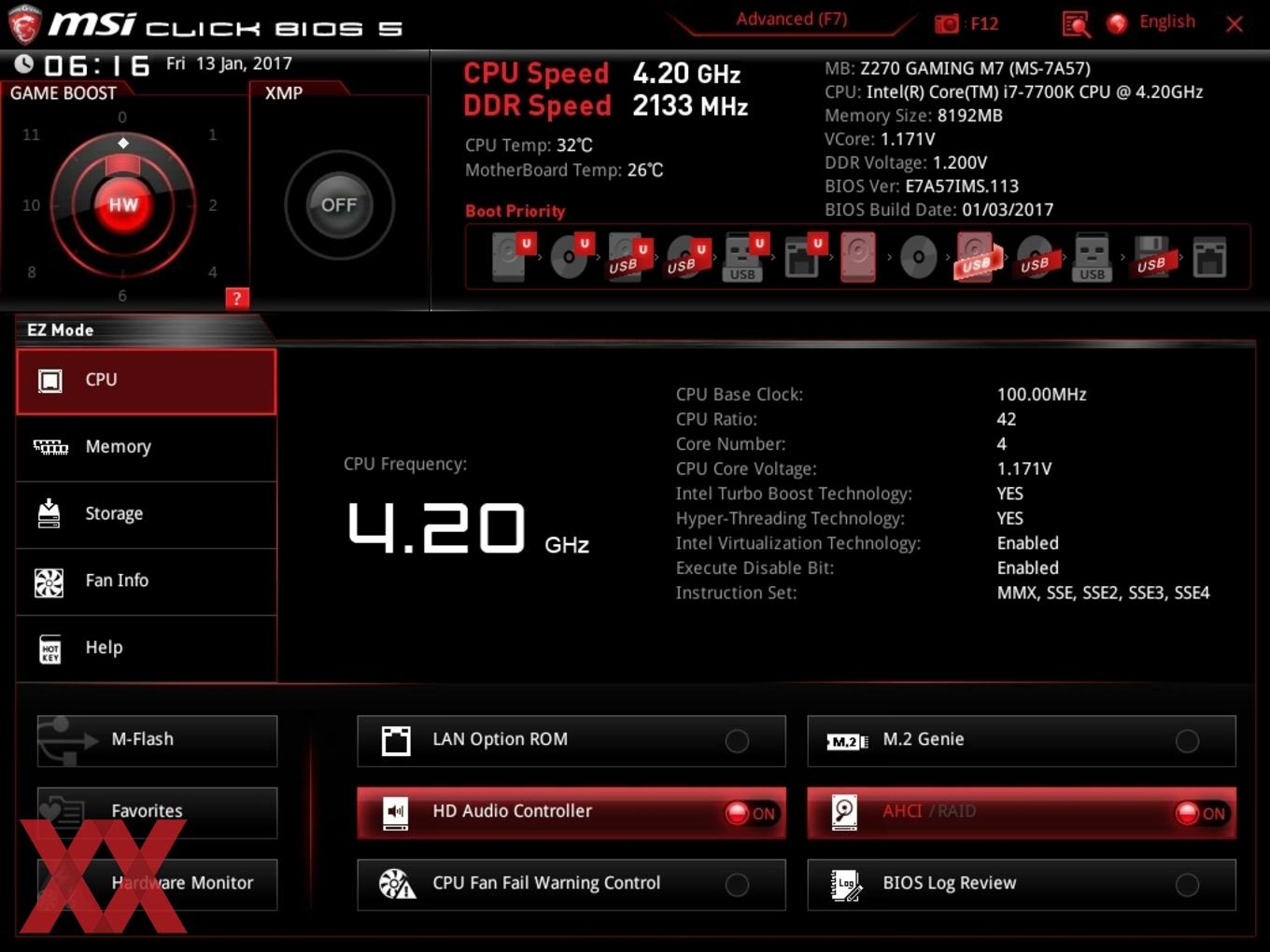
Task: Toggle the Game Boost HW knob
Action: click(x=122, y=204)
